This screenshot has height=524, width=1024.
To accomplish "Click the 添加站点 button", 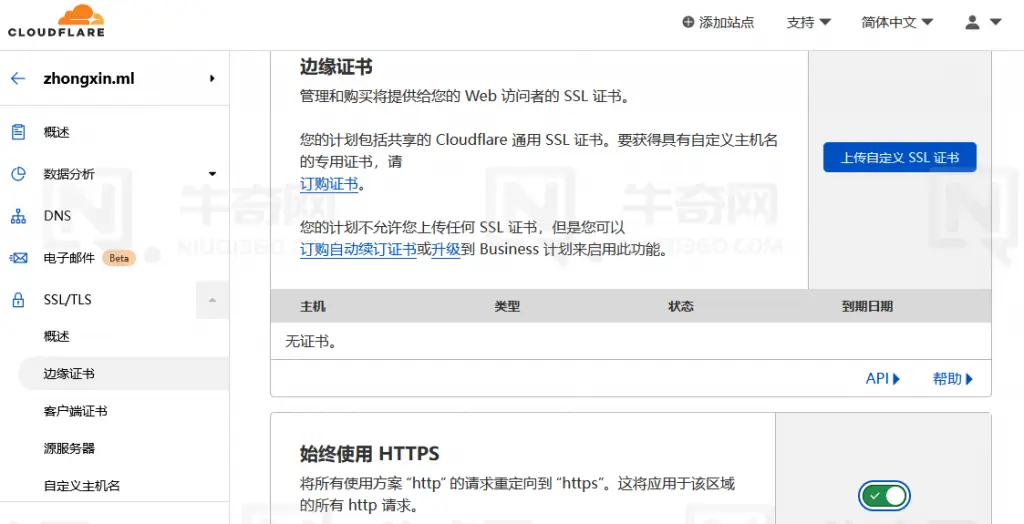I will pyautogui.click(x=718, y=22).
